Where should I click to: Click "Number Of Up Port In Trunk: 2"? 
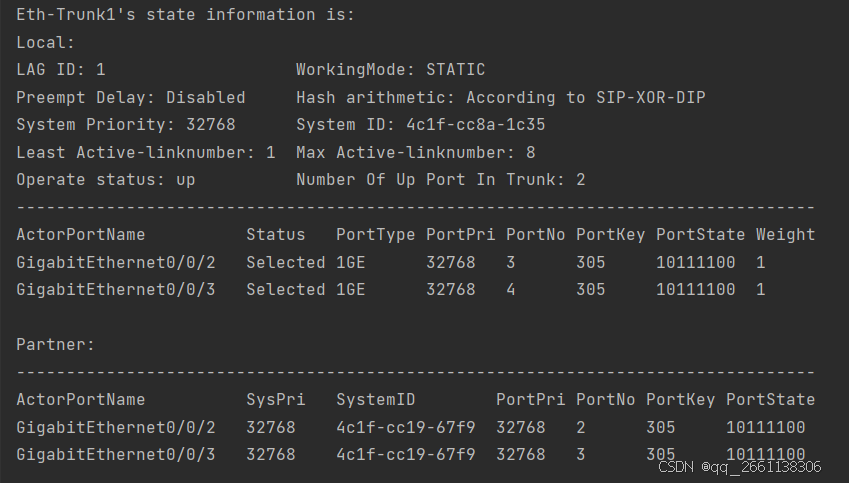(440, 180)
